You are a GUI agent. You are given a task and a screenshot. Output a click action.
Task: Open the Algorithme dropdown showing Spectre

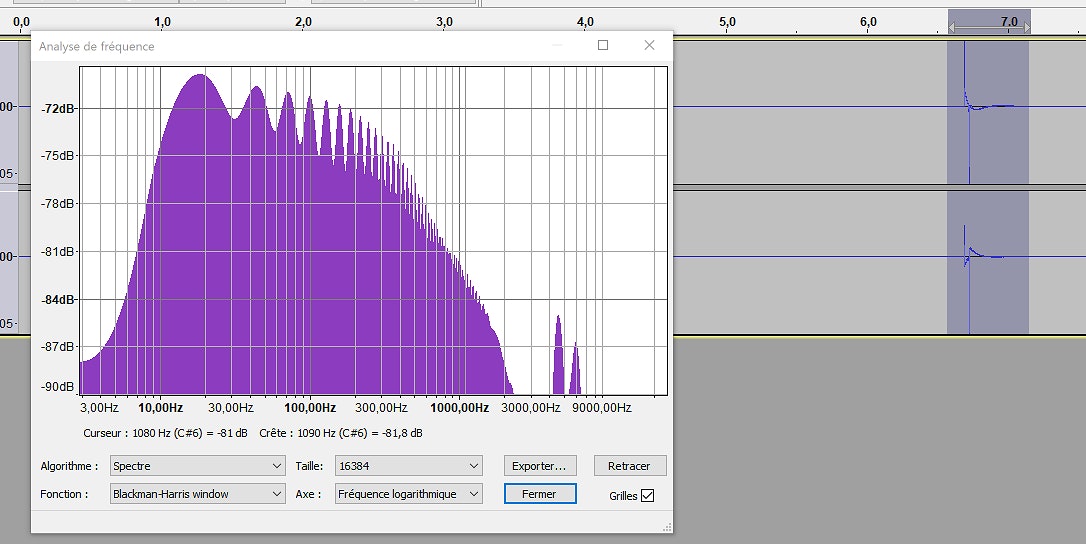click(x=197, y=466)
